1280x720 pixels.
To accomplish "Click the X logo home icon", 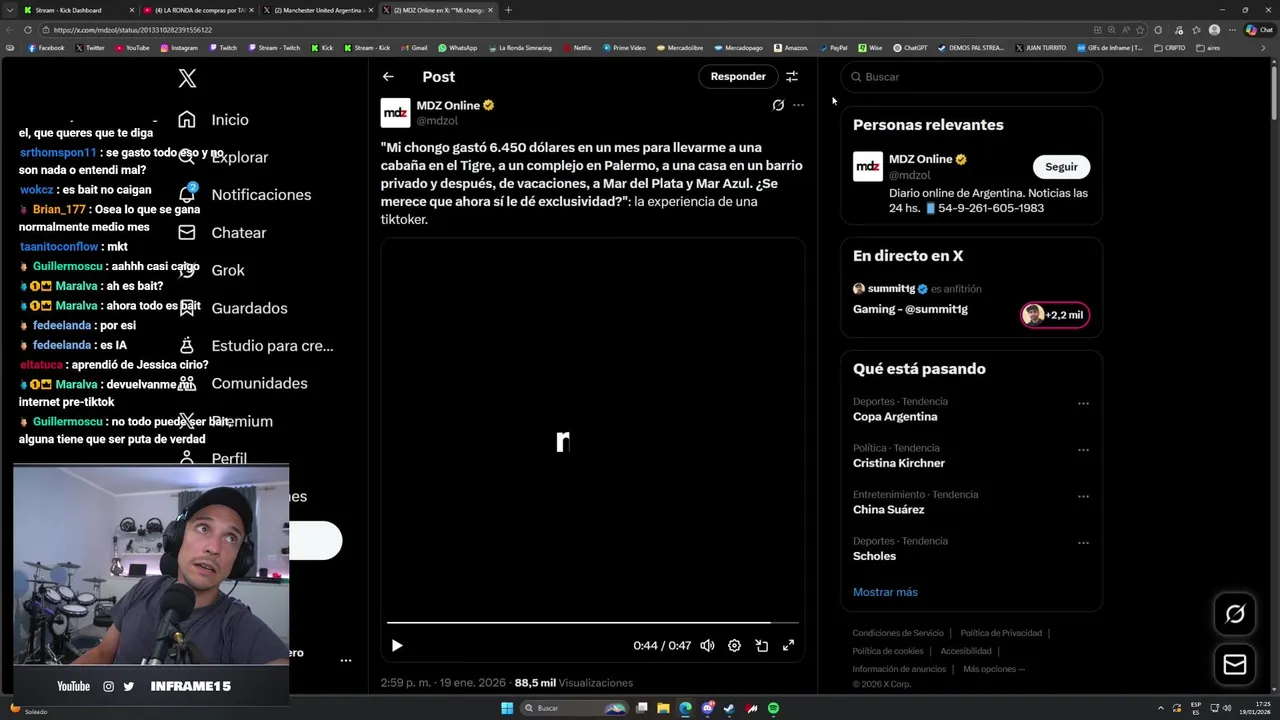I will [x=187, y=78].
